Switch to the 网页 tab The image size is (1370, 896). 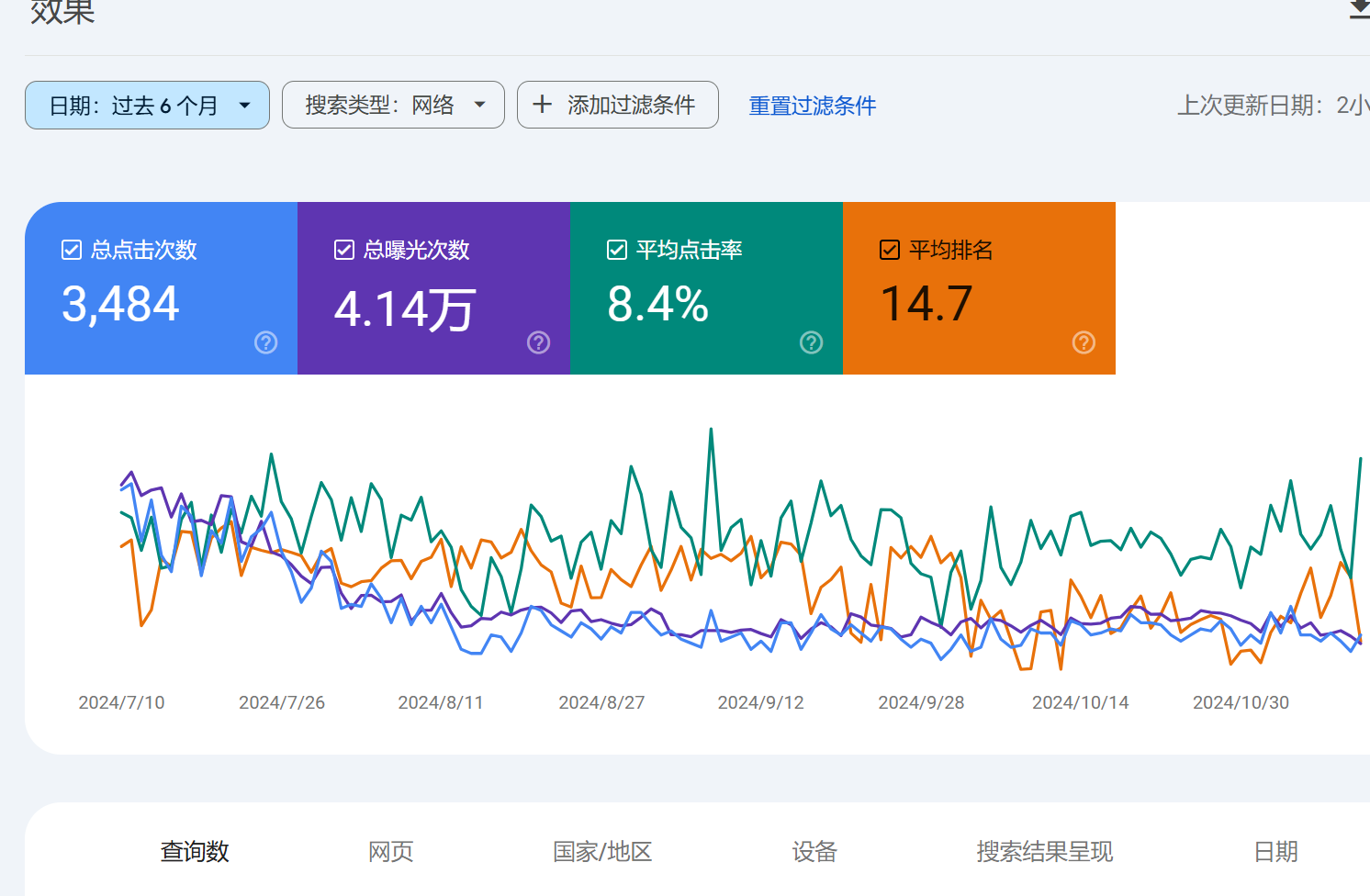pyautogui.click(x=390, y=852)
